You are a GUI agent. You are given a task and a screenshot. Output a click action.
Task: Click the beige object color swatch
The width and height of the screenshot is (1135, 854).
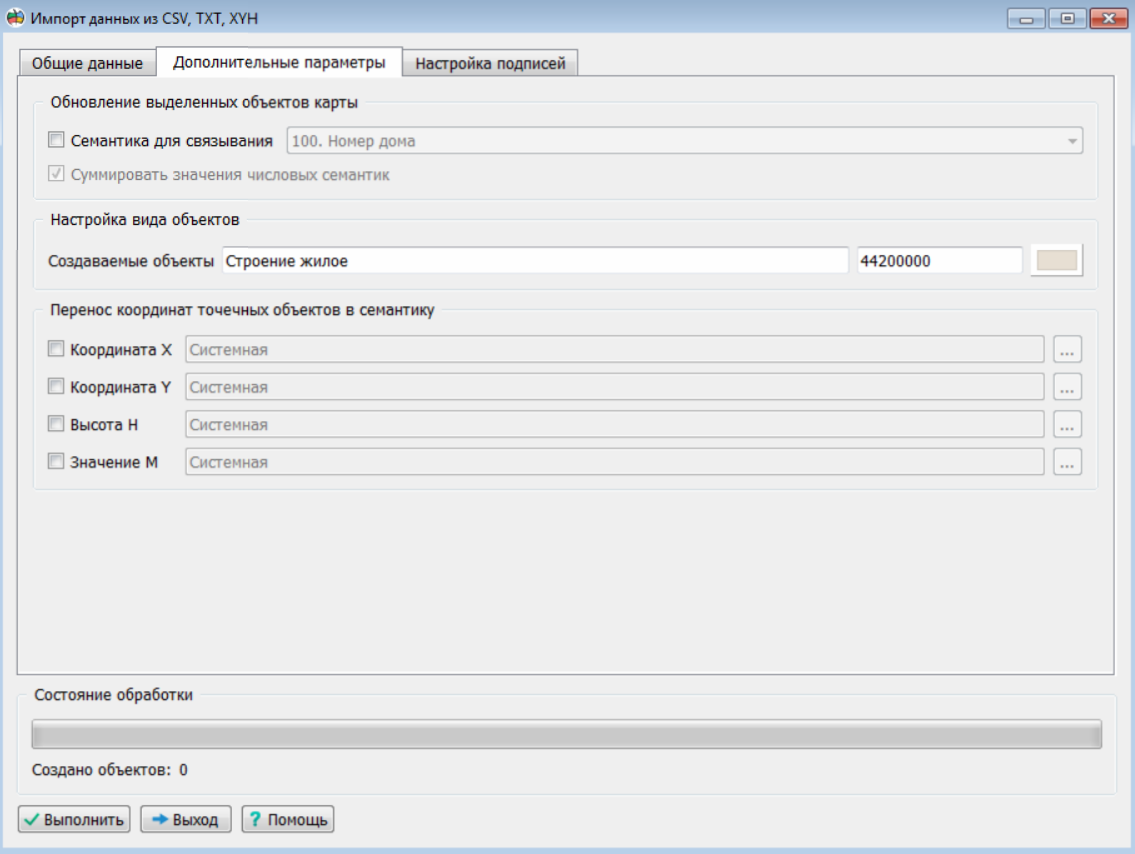1057,261
